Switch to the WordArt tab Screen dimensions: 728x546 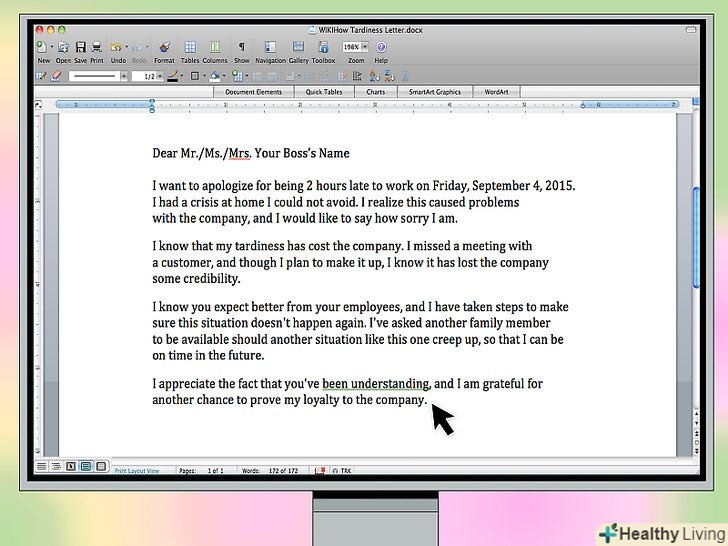[496, 92]
